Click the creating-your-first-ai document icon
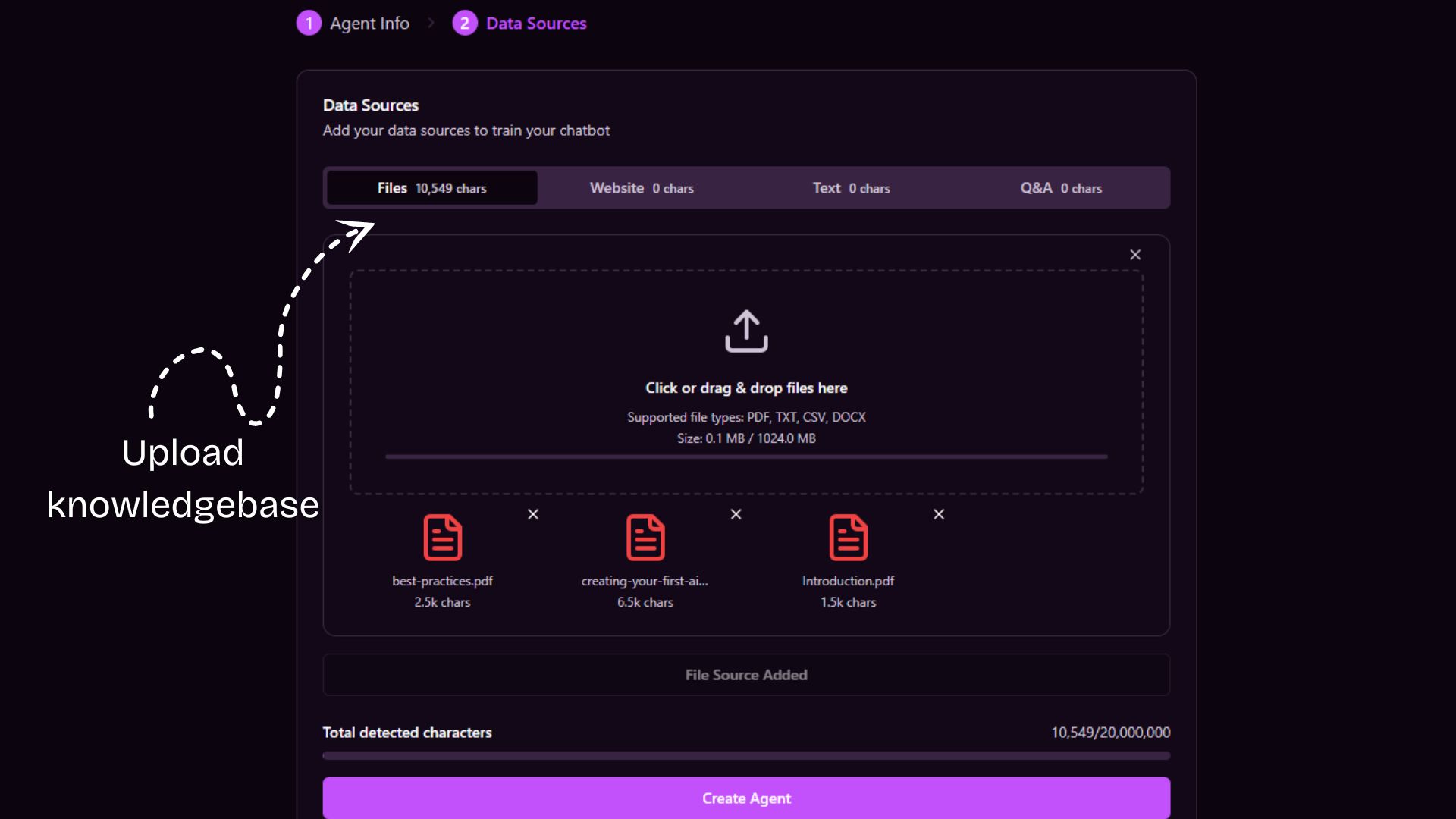This screenshot has height=819, width=1456. pos(645,538)
